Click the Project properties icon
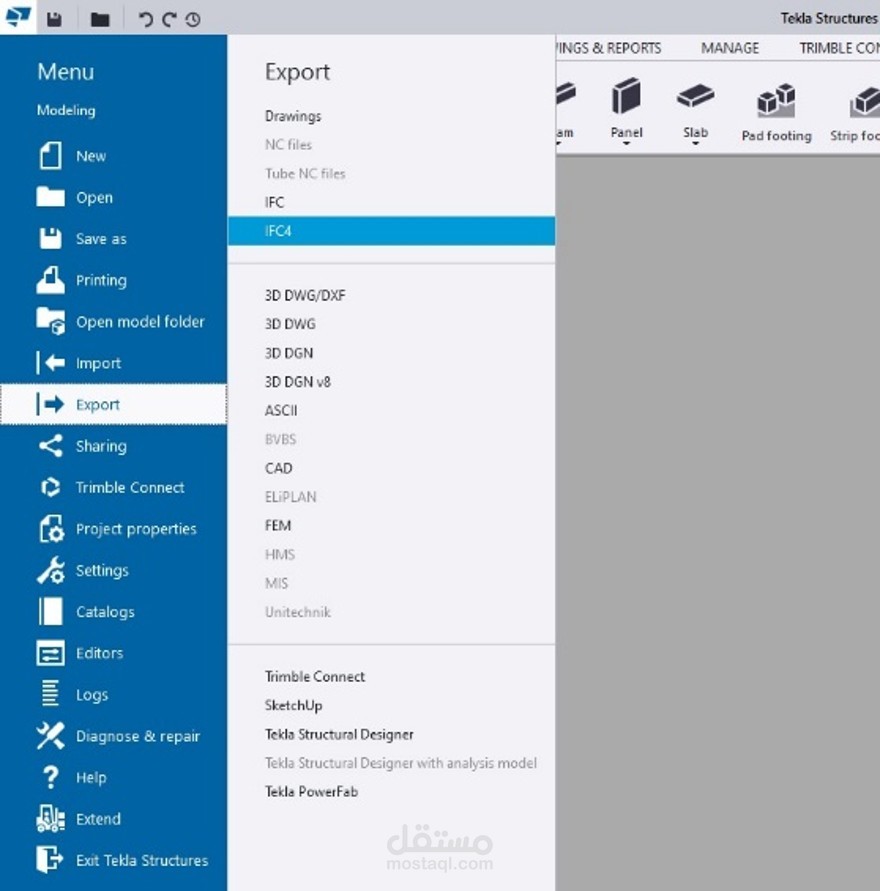The image size is (880, 891). pos(51,528)
